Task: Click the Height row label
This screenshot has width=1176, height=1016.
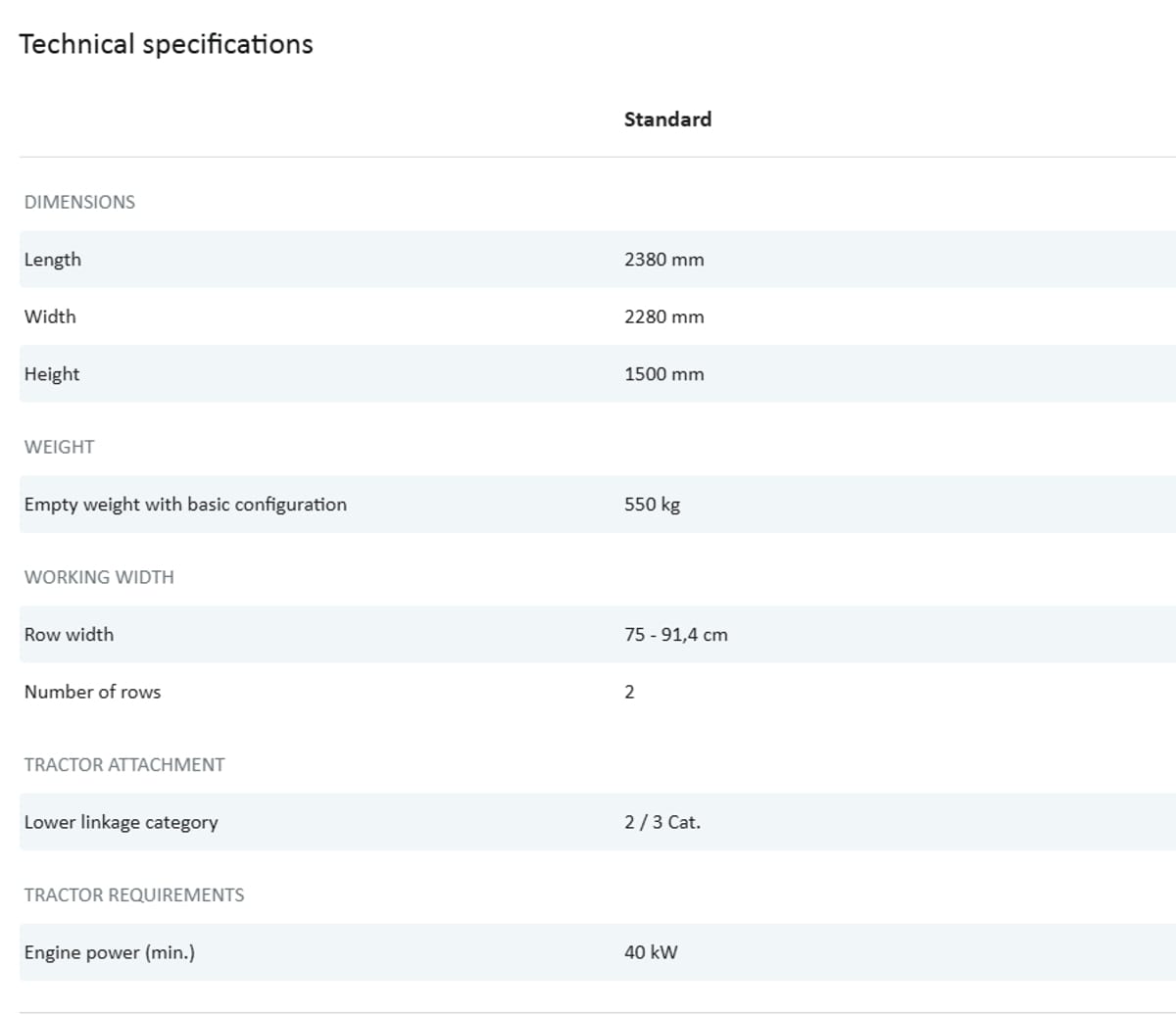Action: pyautogui.click(x=52, y=374)
